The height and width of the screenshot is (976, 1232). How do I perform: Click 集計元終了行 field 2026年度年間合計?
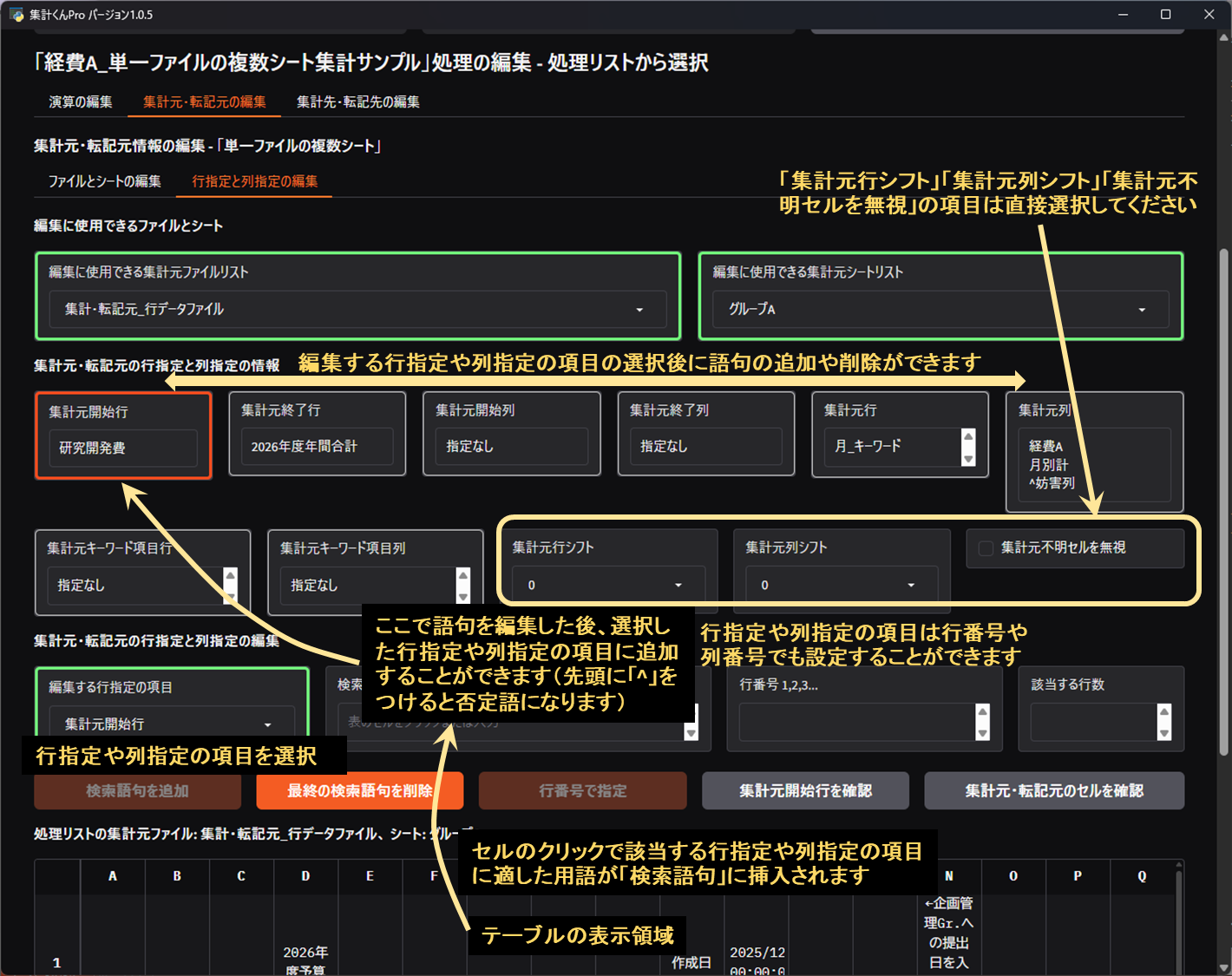click(318, 446)
